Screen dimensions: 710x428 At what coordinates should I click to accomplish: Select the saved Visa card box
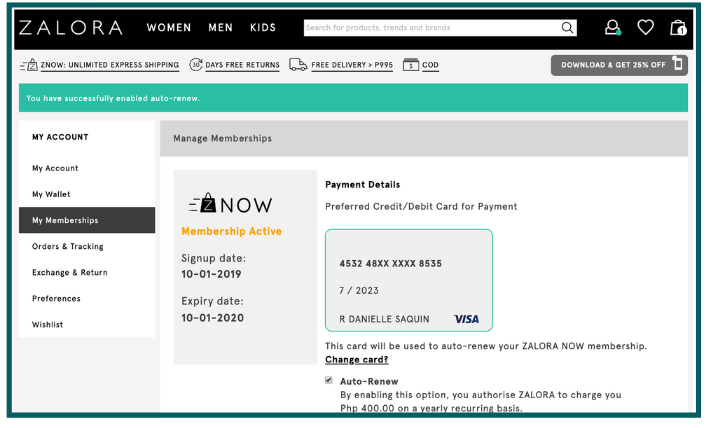tap(408, 280)
